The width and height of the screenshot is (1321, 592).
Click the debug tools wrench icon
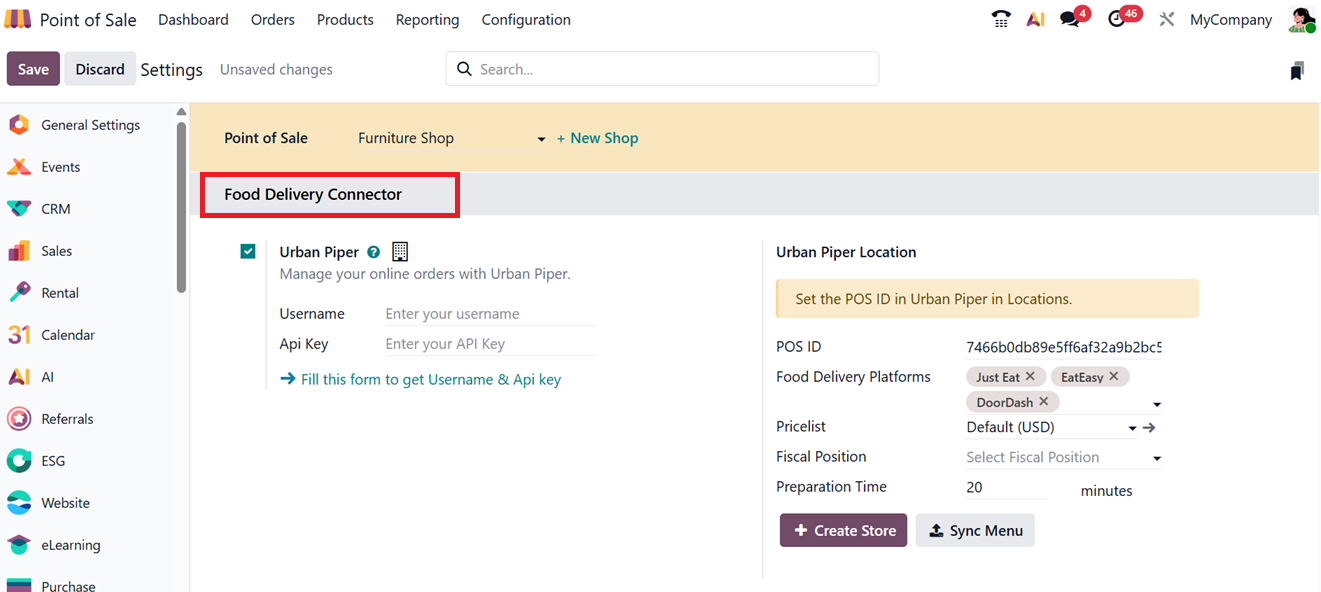click(x=1166, y=20)
